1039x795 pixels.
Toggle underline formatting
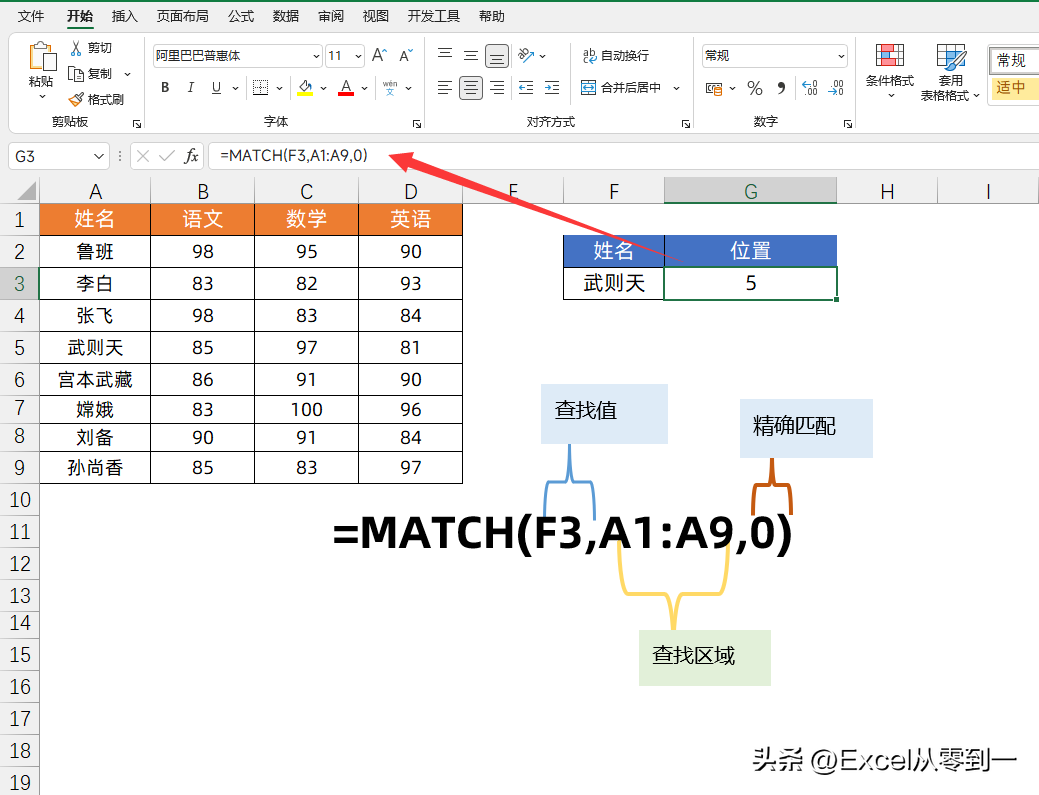216,87
